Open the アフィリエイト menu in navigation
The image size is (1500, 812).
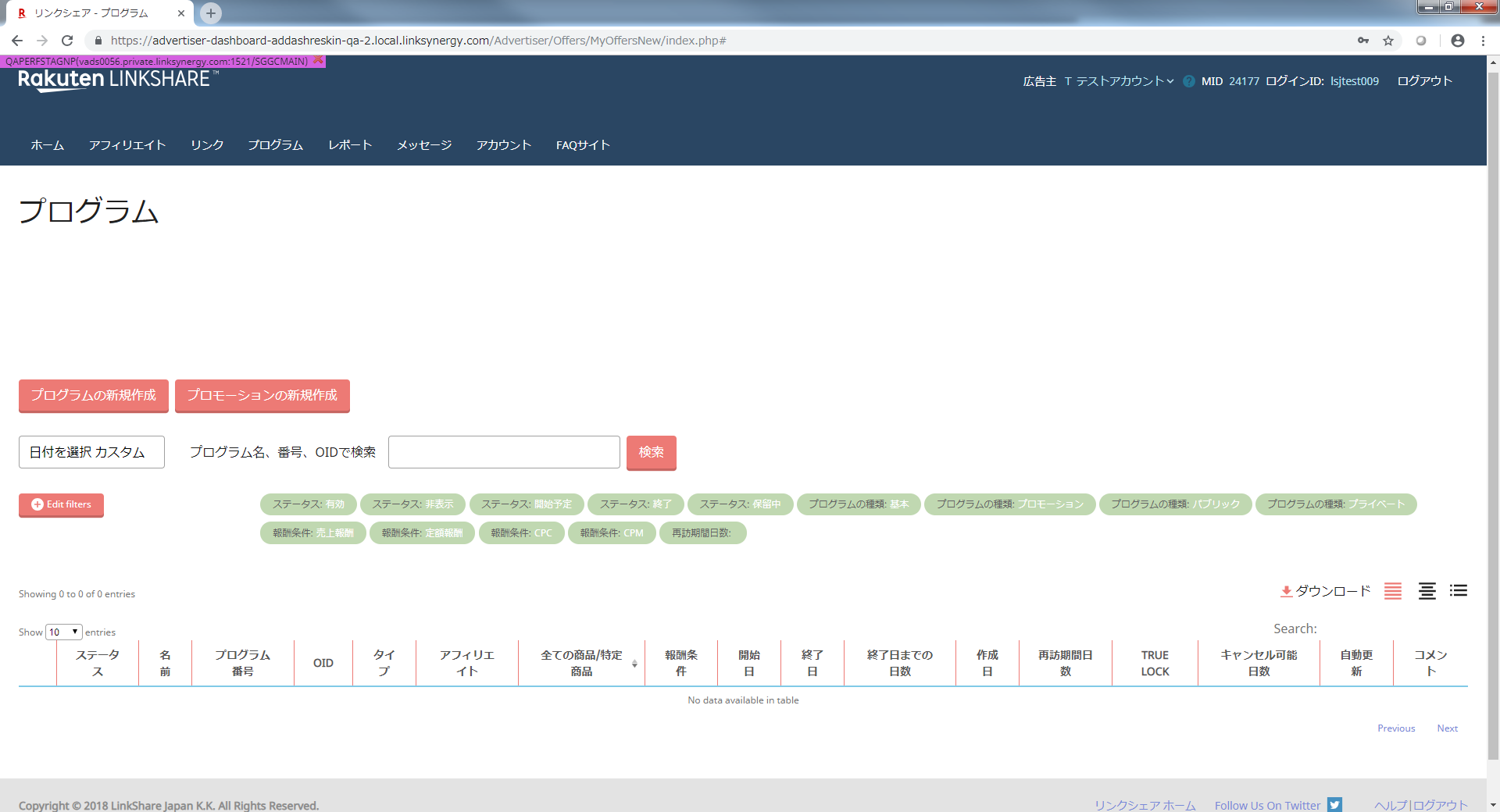[127, 145]
